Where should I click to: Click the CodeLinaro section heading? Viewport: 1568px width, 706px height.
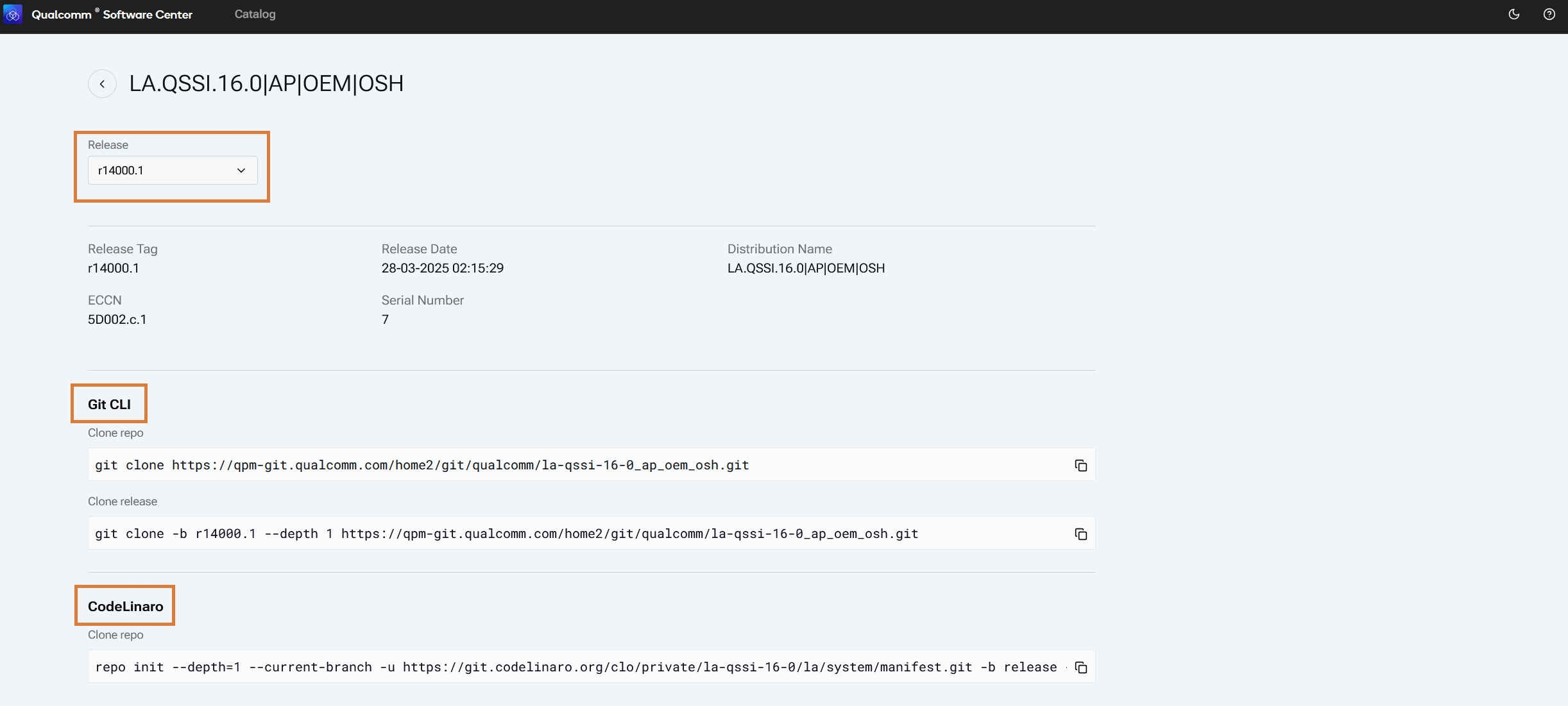point(126,607)
